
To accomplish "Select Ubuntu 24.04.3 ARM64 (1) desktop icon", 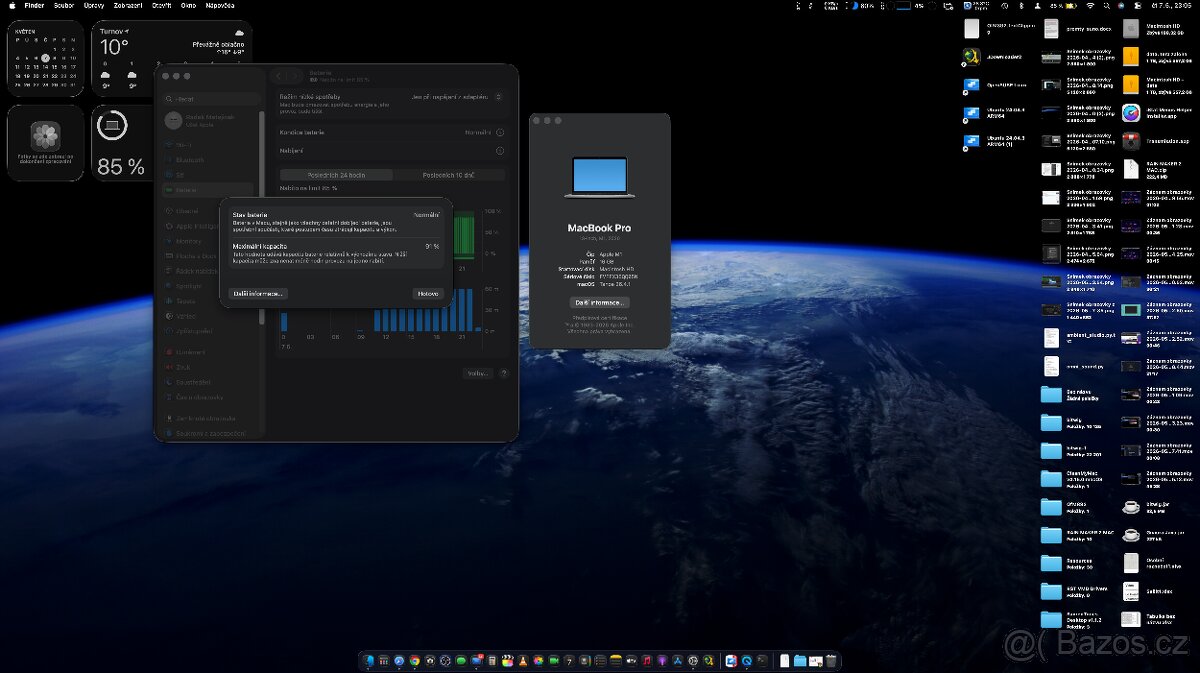I will coord(971,142).
